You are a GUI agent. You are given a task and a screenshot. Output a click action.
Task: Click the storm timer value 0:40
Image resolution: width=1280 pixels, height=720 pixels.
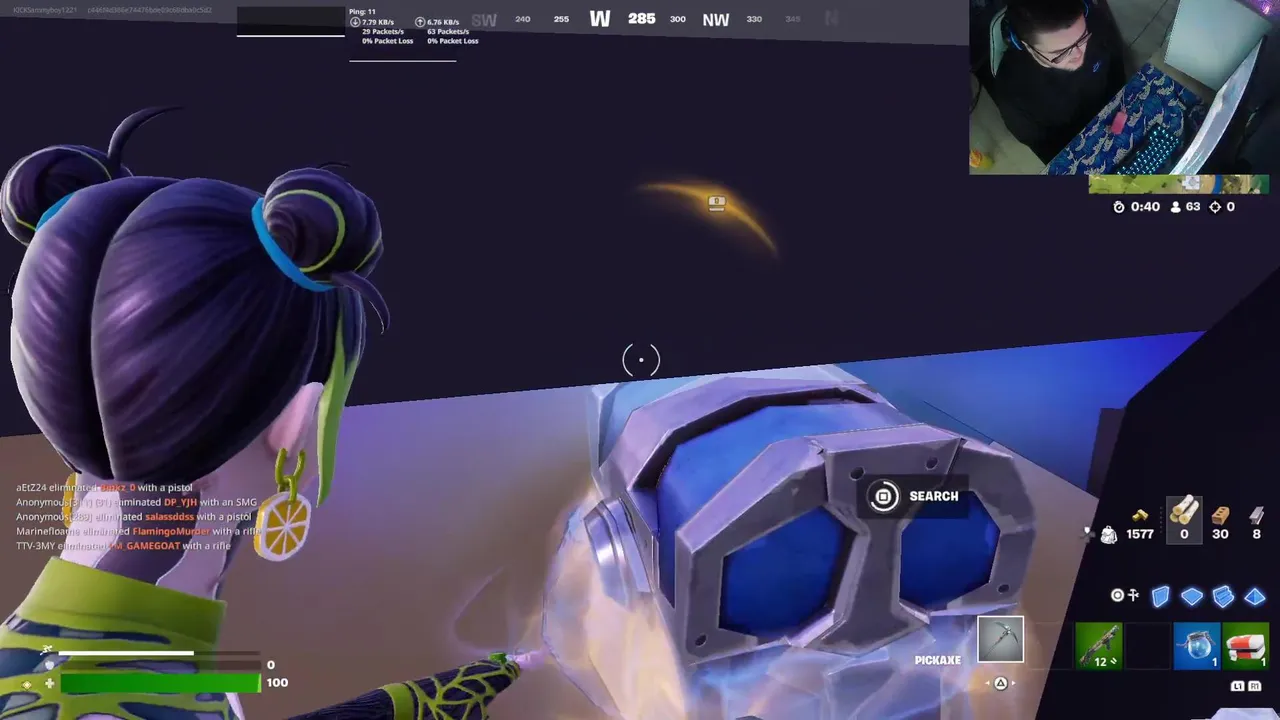point(1146,207)
